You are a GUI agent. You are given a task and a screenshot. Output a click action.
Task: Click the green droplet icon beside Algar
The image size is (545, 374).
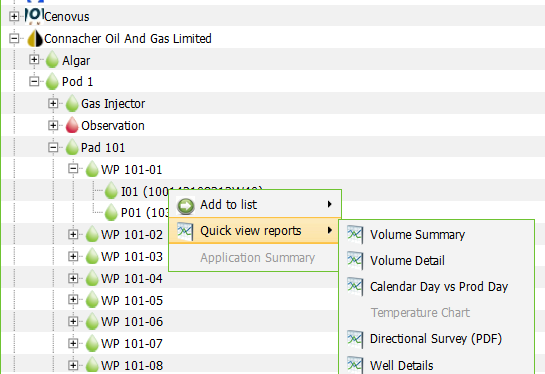tap(52, 59)
